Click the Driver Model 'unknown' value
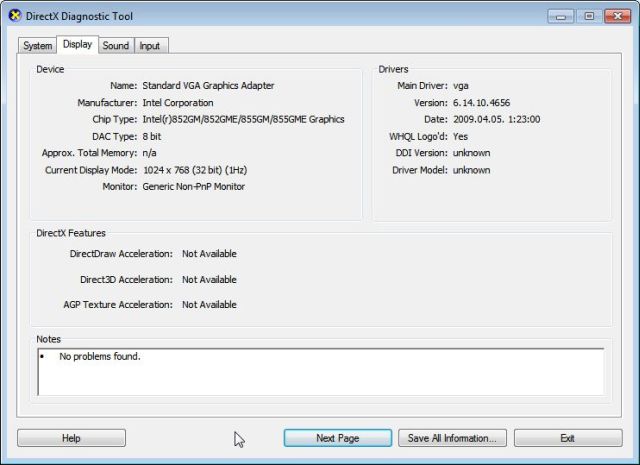640x465 pixels. (x=471, y=170)
